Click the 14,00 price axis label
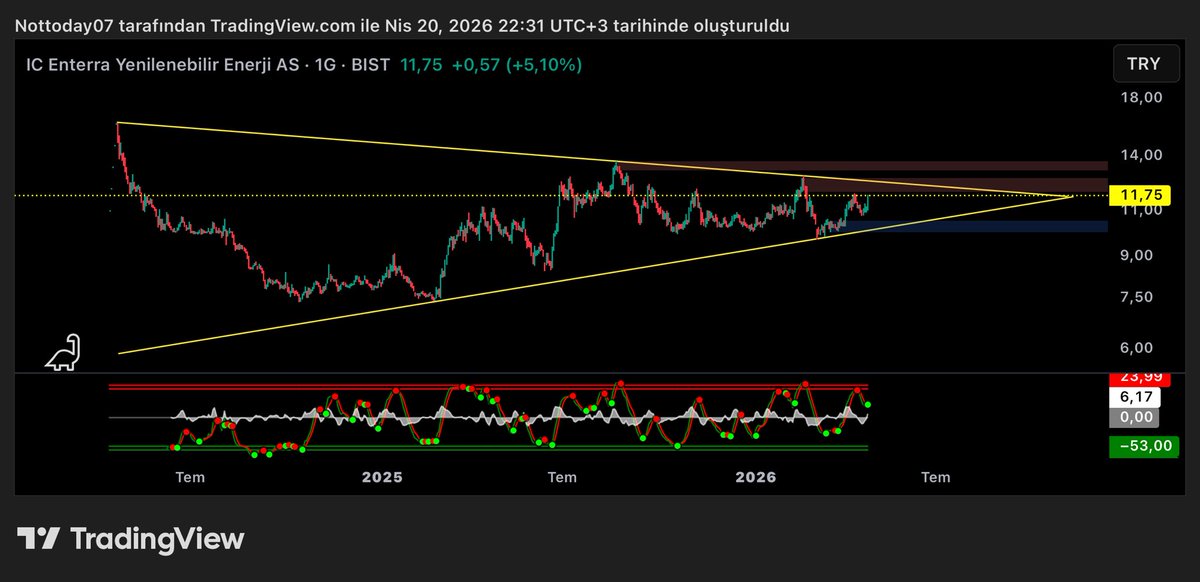The width and height of the screenshot is (1200, 582). [1141, 155]
